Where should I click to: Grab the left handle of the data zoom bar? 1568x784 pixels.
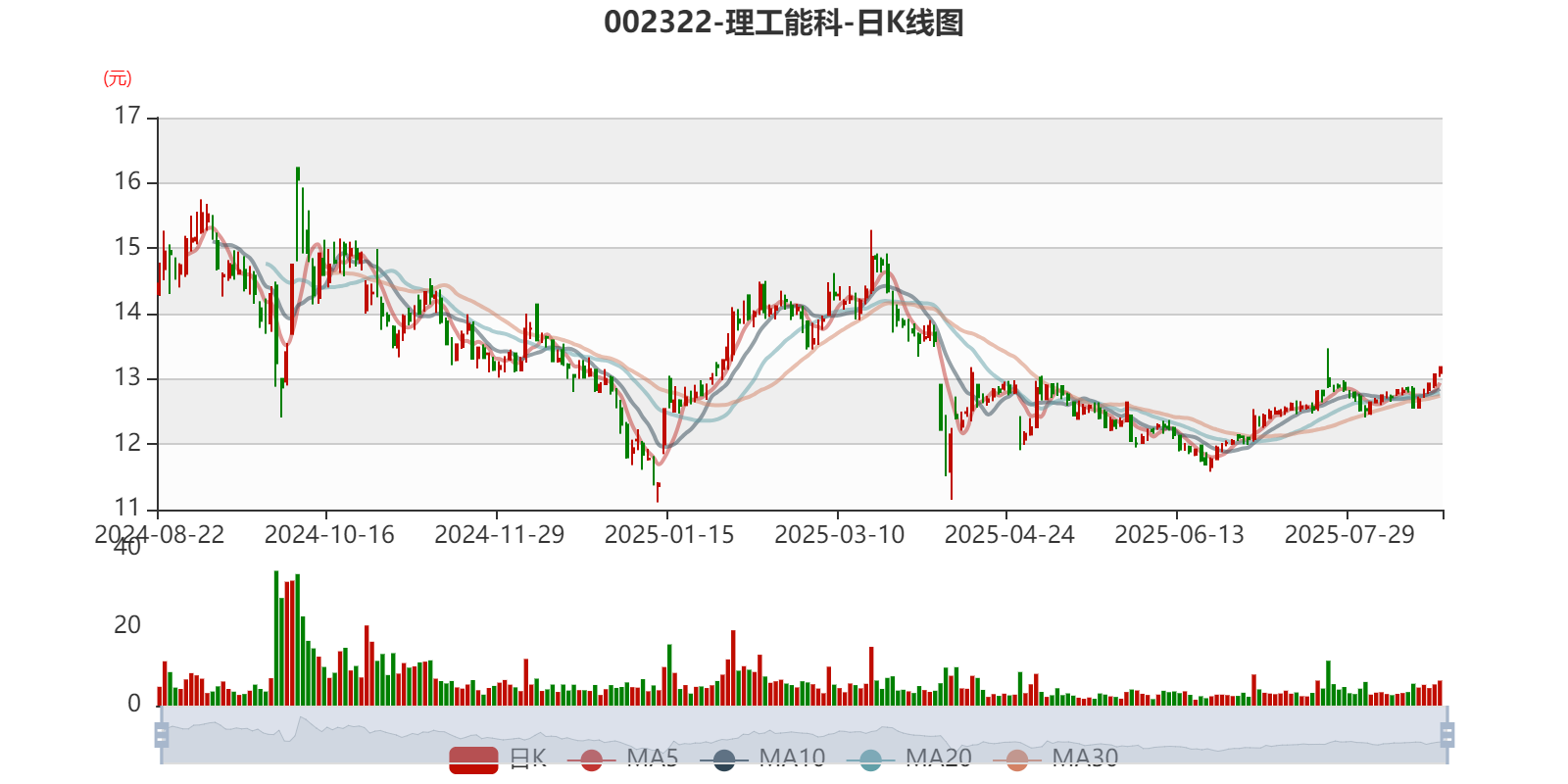pos(162,735)
